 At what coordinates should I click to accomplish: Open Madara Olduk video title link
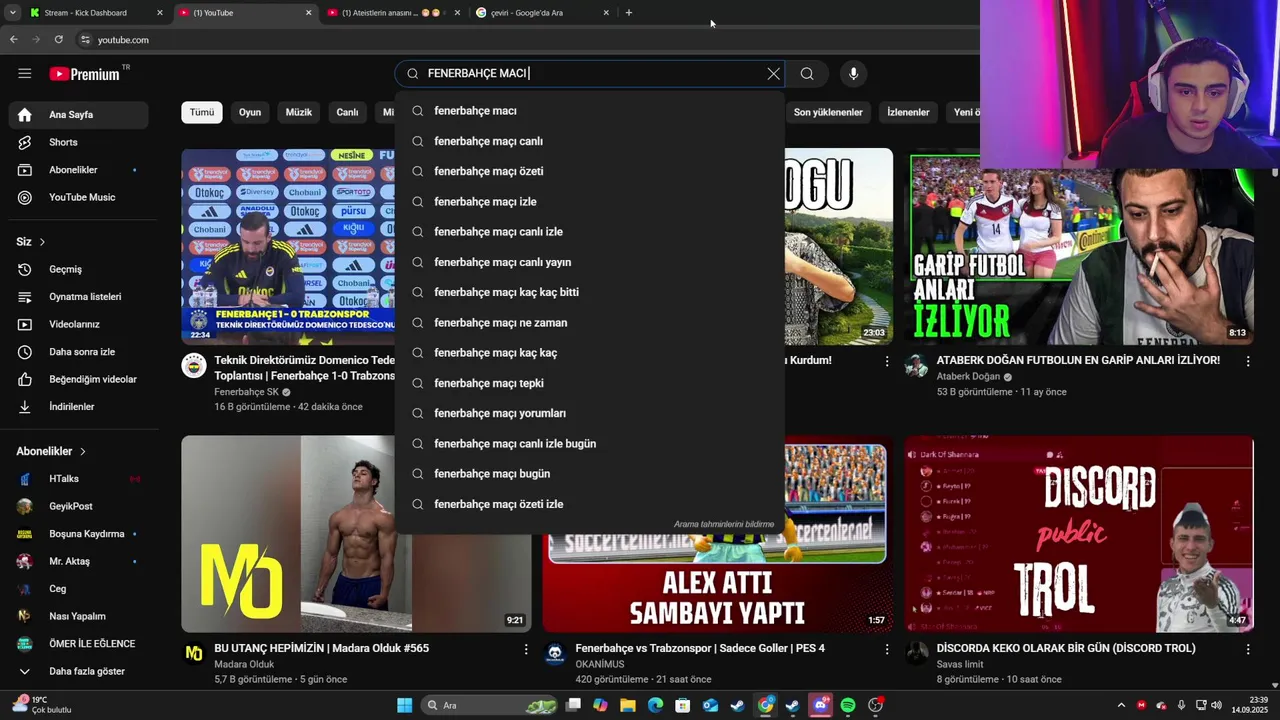321,648
